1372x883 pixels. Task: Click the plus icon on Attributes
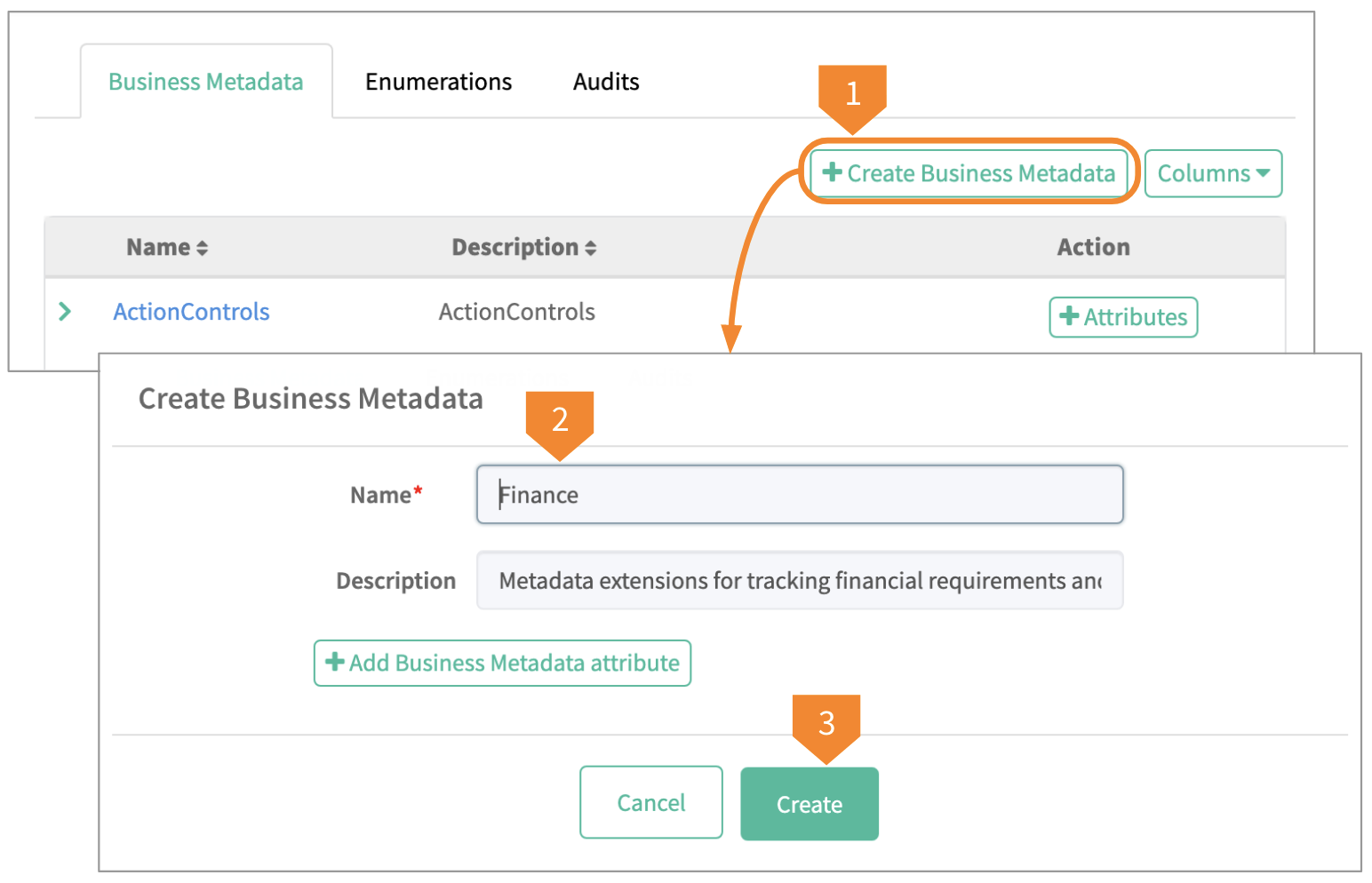[1069, 316]
